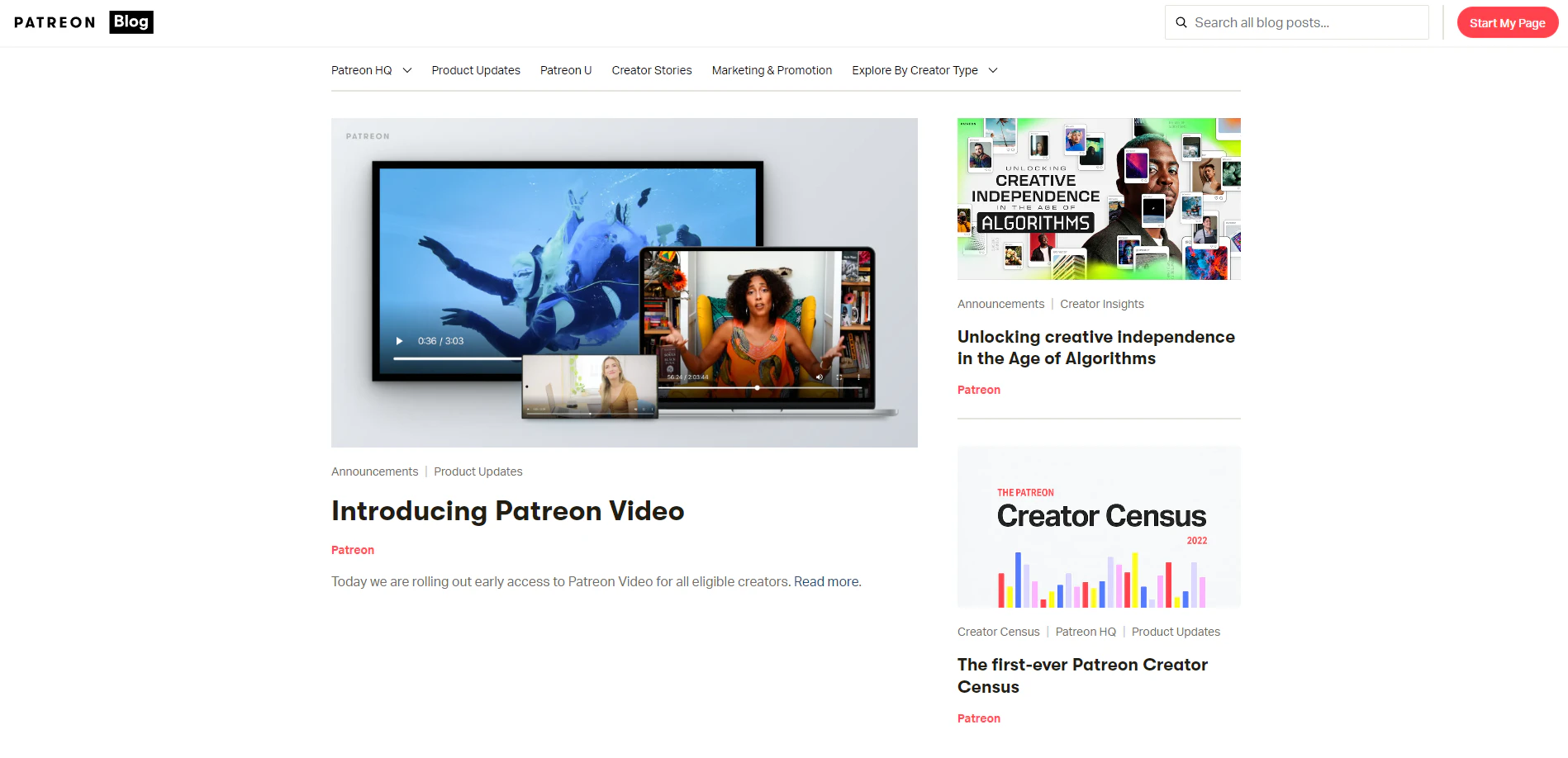Open the Creative Independence Algorithms thumbnail

click(1099, 199)
